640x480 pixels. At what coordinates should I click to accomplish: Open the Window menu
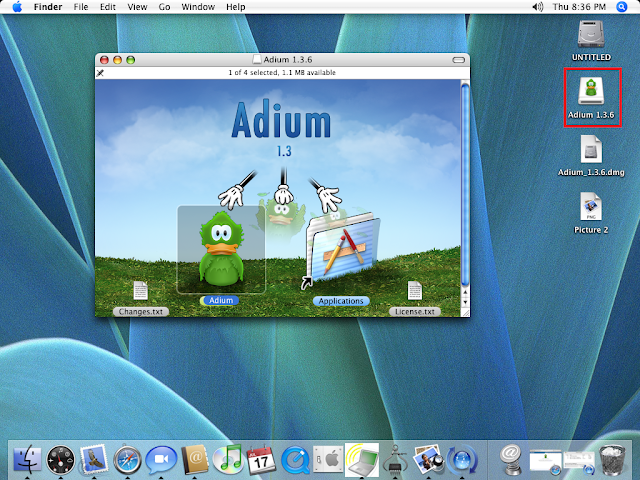point(198,7)
